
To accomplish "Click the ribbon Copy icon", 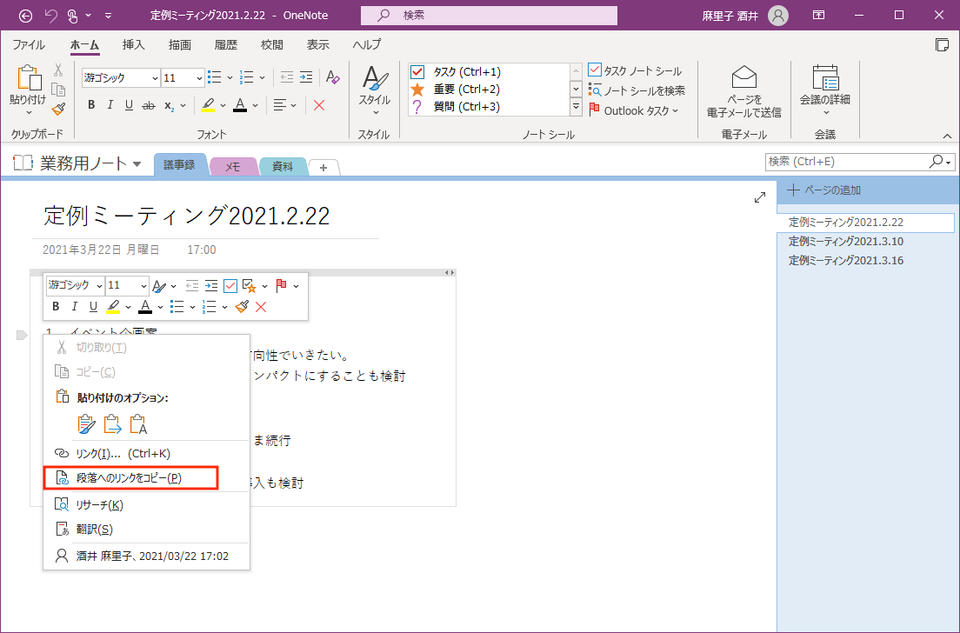I will tap(58, 90).
